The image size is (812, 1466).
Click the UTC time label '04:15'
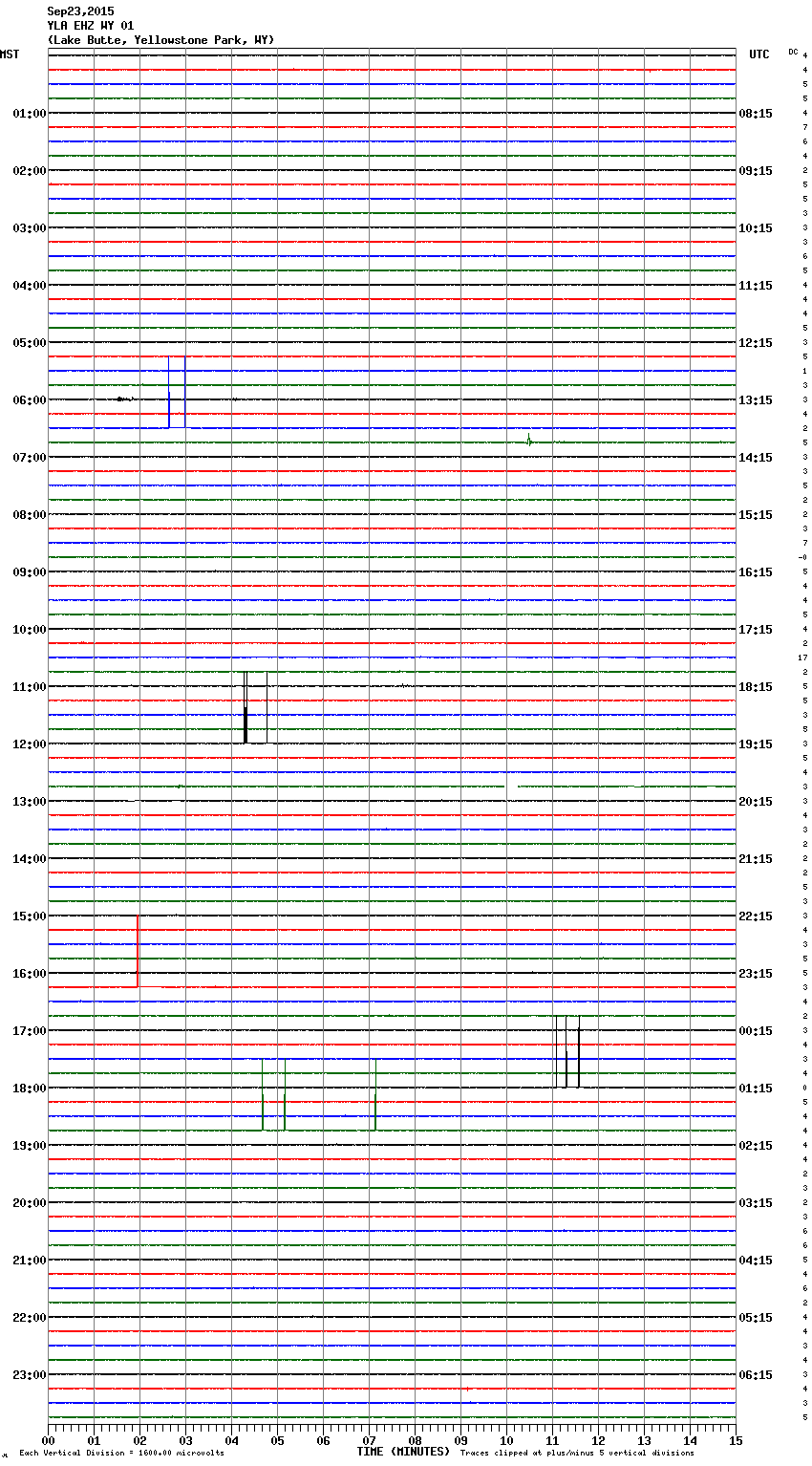click(756, 1261)
